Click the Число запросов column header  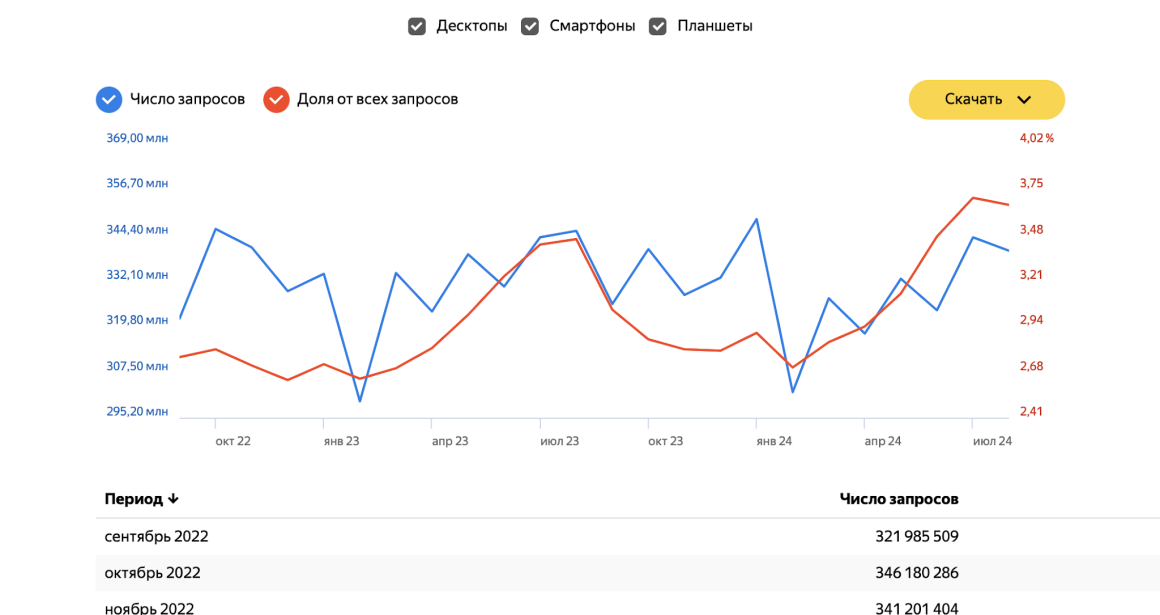point(899,499)
